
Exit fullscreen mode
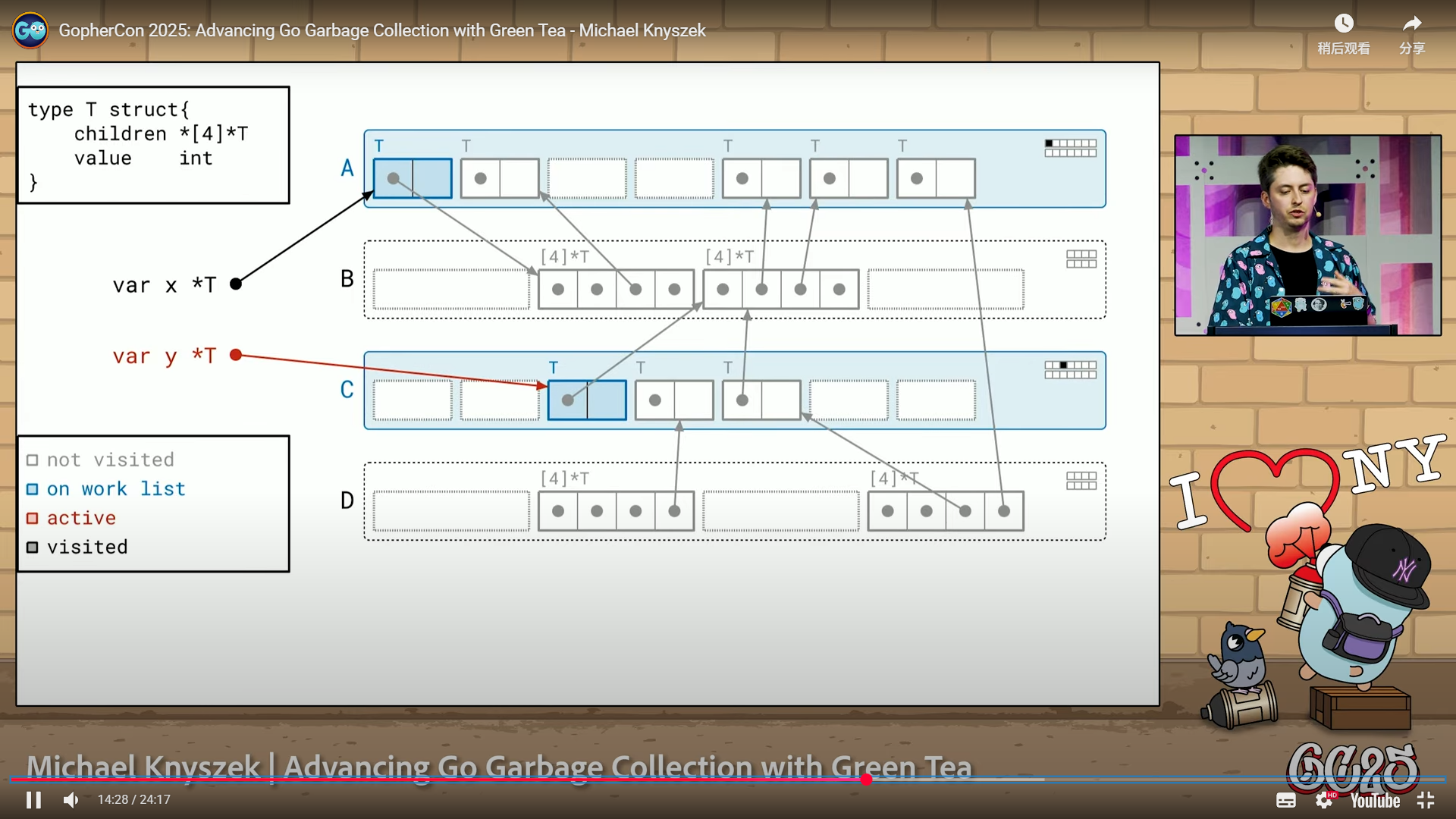[1426, 800]
